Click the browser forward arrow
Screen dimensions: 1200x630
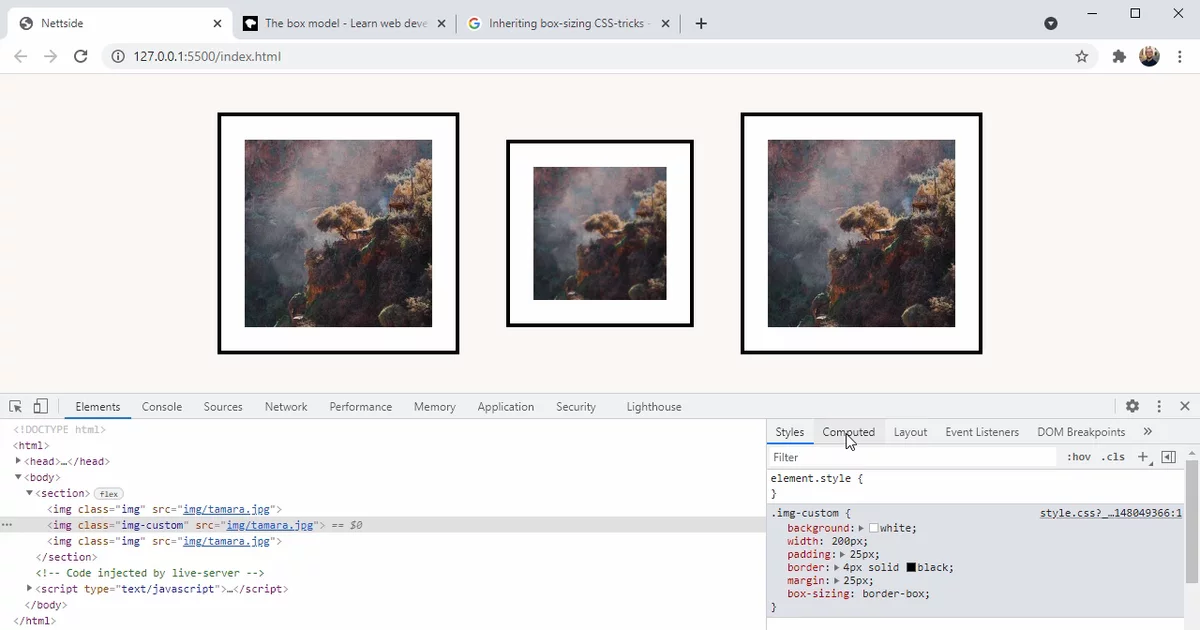click(51, 56)
